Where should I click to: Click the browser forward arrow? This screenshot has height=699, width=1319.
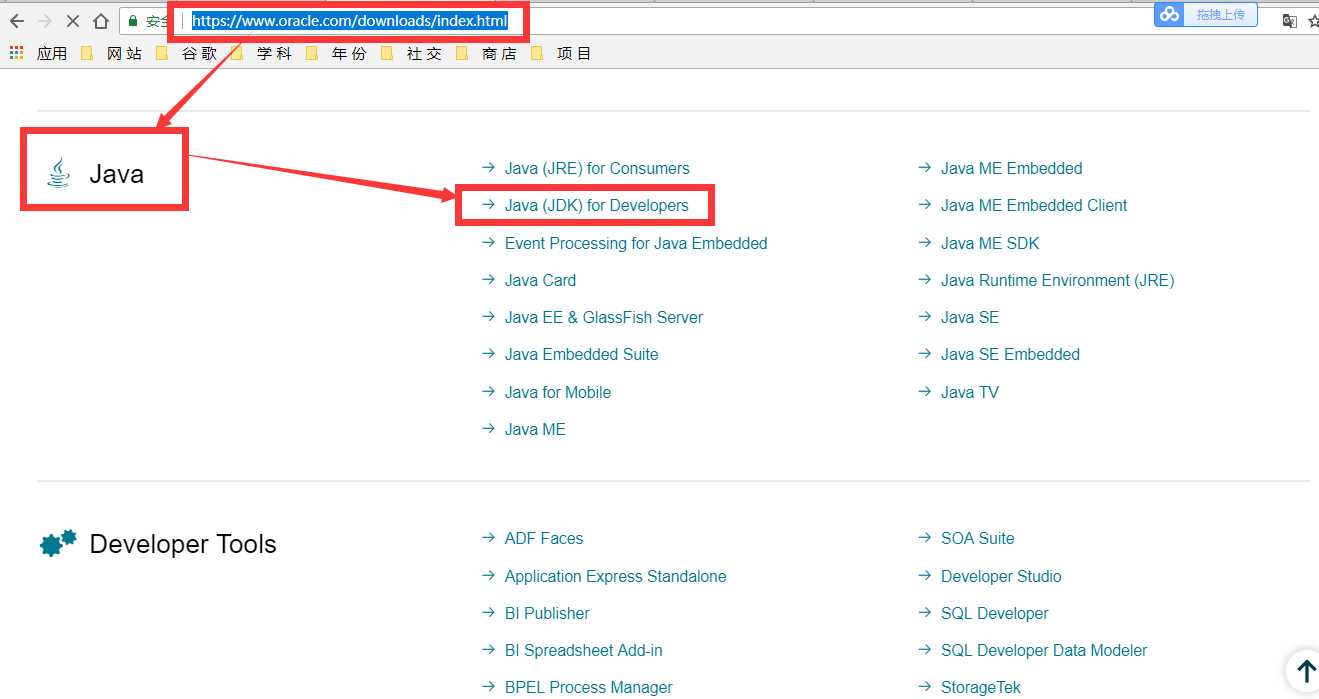(x=44, y=21)
